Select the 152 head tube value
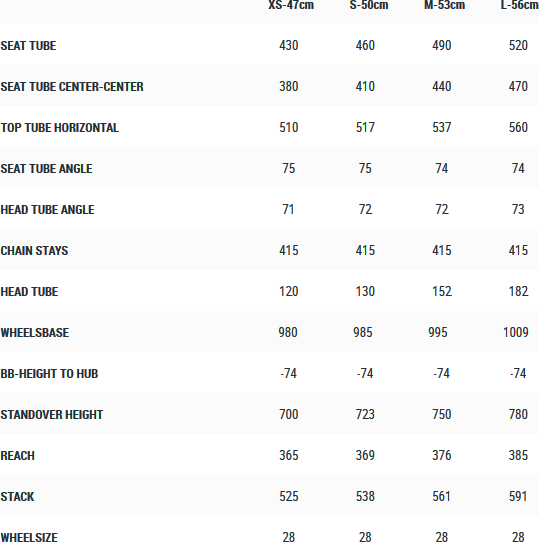Image resolution: width=539 pixels, height=542 pixels. [x=442, y=291]
